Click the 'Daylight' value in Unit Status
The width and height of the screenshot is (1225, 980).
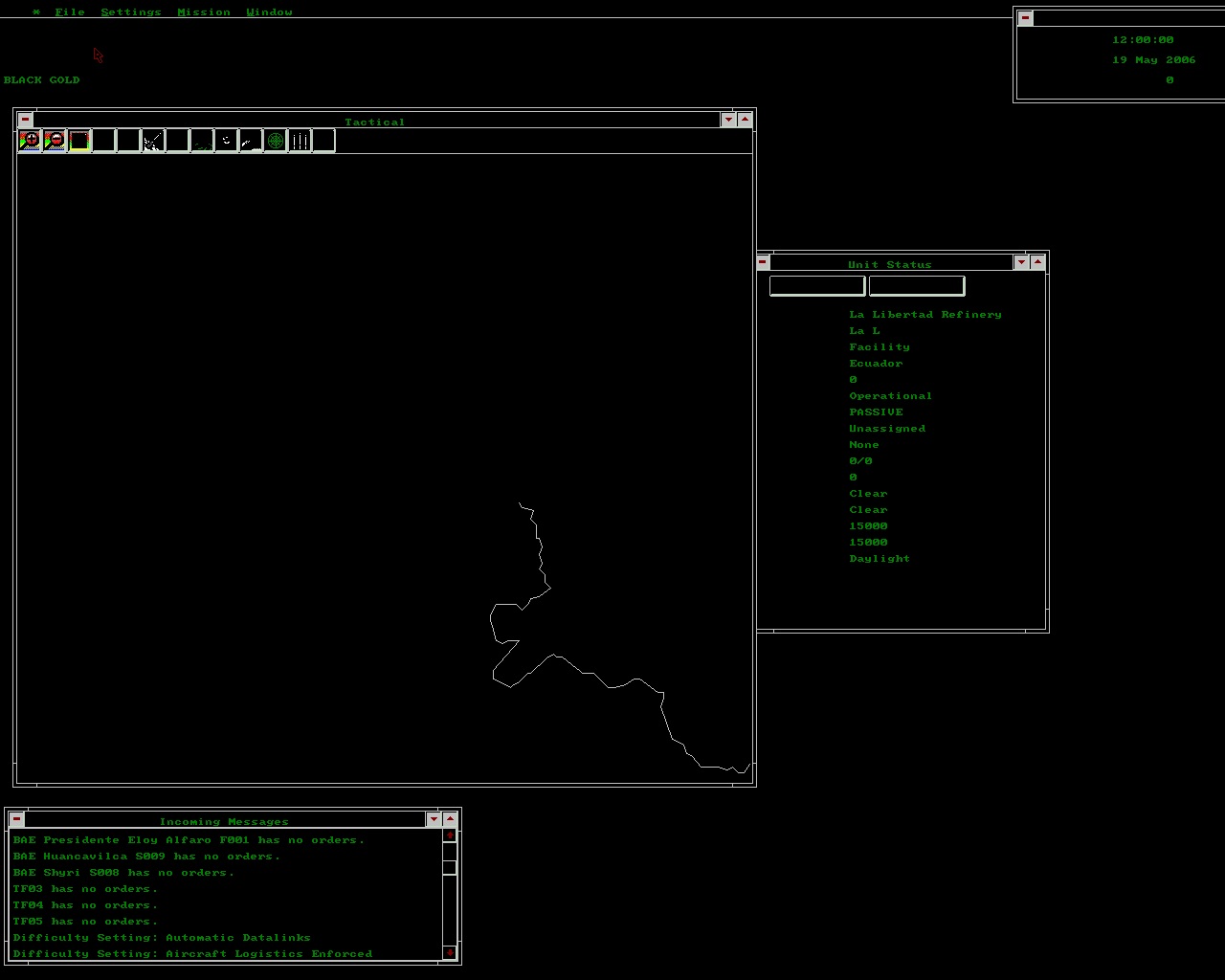click(x=880, y=558)
